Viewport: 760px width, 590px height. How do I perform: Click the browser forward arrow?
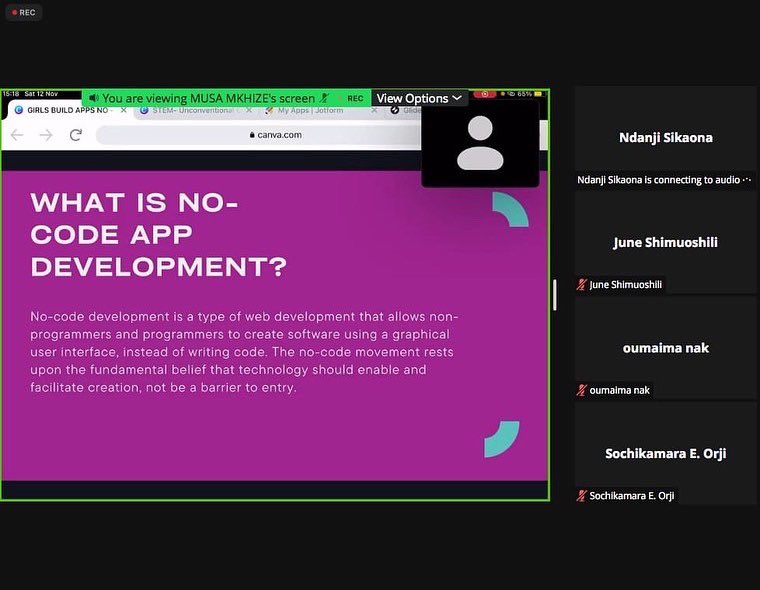point(46,135)
